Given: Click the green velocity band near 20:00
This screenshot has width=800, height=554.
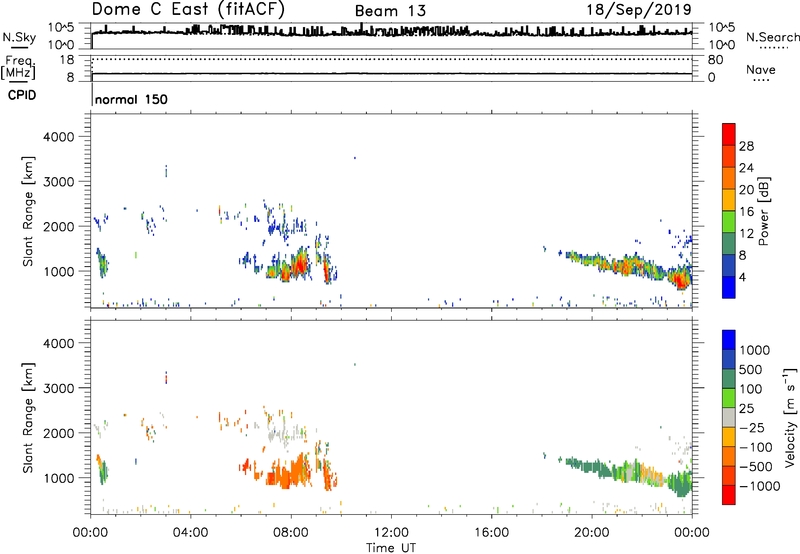Looking at the screenshot, I should pos(592,466).
